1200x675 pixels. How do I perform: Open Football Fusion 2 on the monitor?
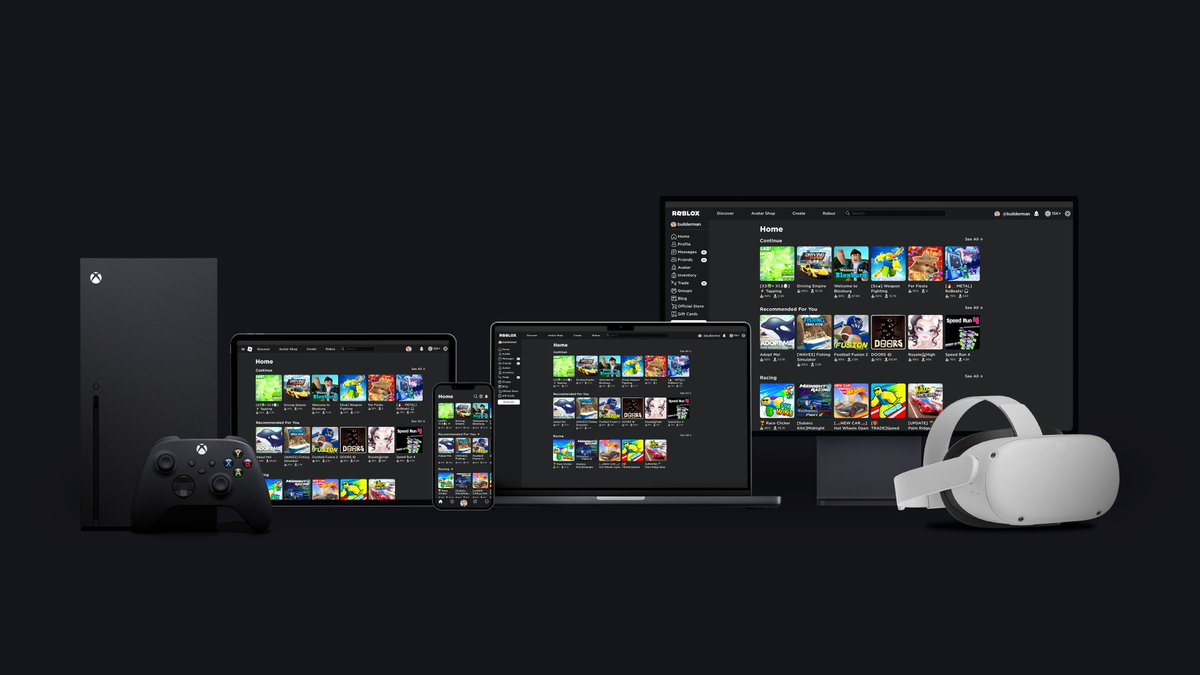[x=851, y=332]
